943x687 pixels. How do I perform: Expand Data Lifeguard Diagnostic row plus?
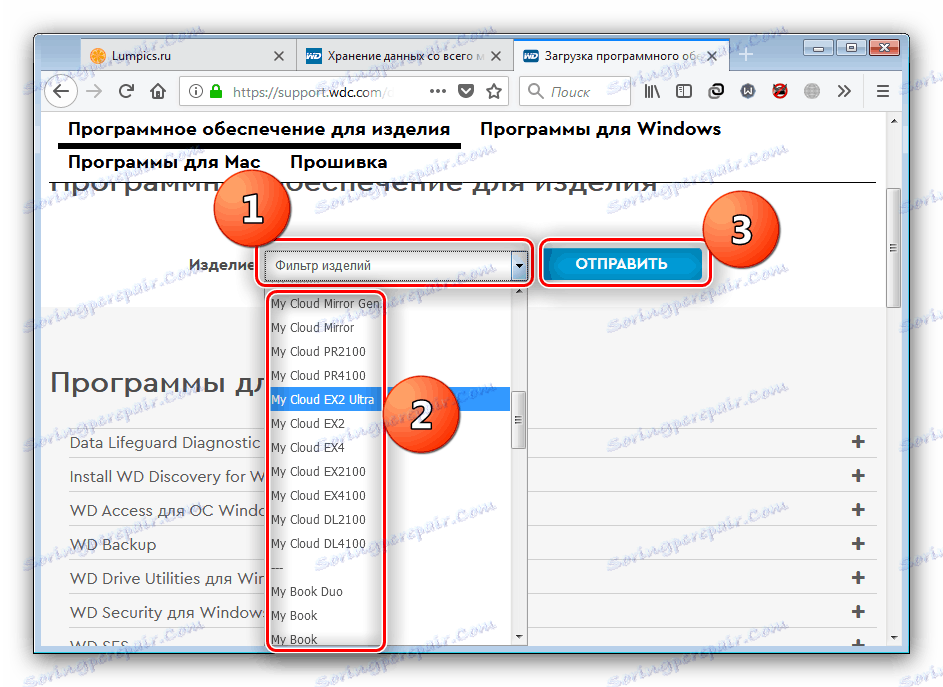[858, 442]
